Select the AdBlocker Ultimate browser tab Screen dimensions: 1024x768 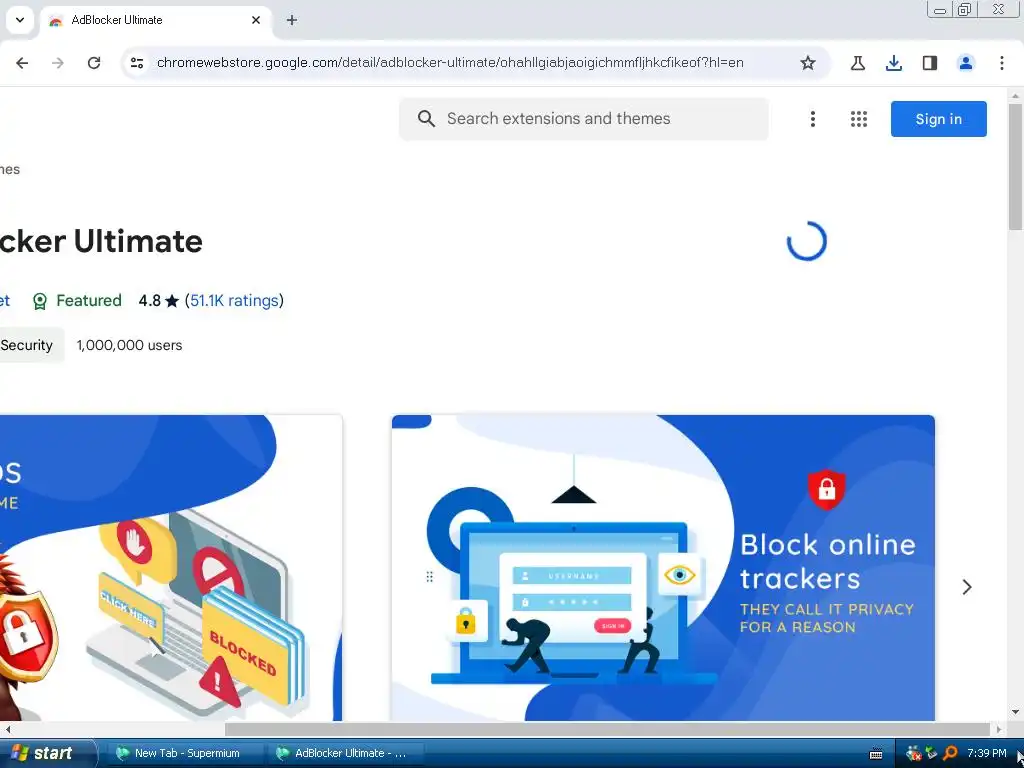(x=155, y=20)
